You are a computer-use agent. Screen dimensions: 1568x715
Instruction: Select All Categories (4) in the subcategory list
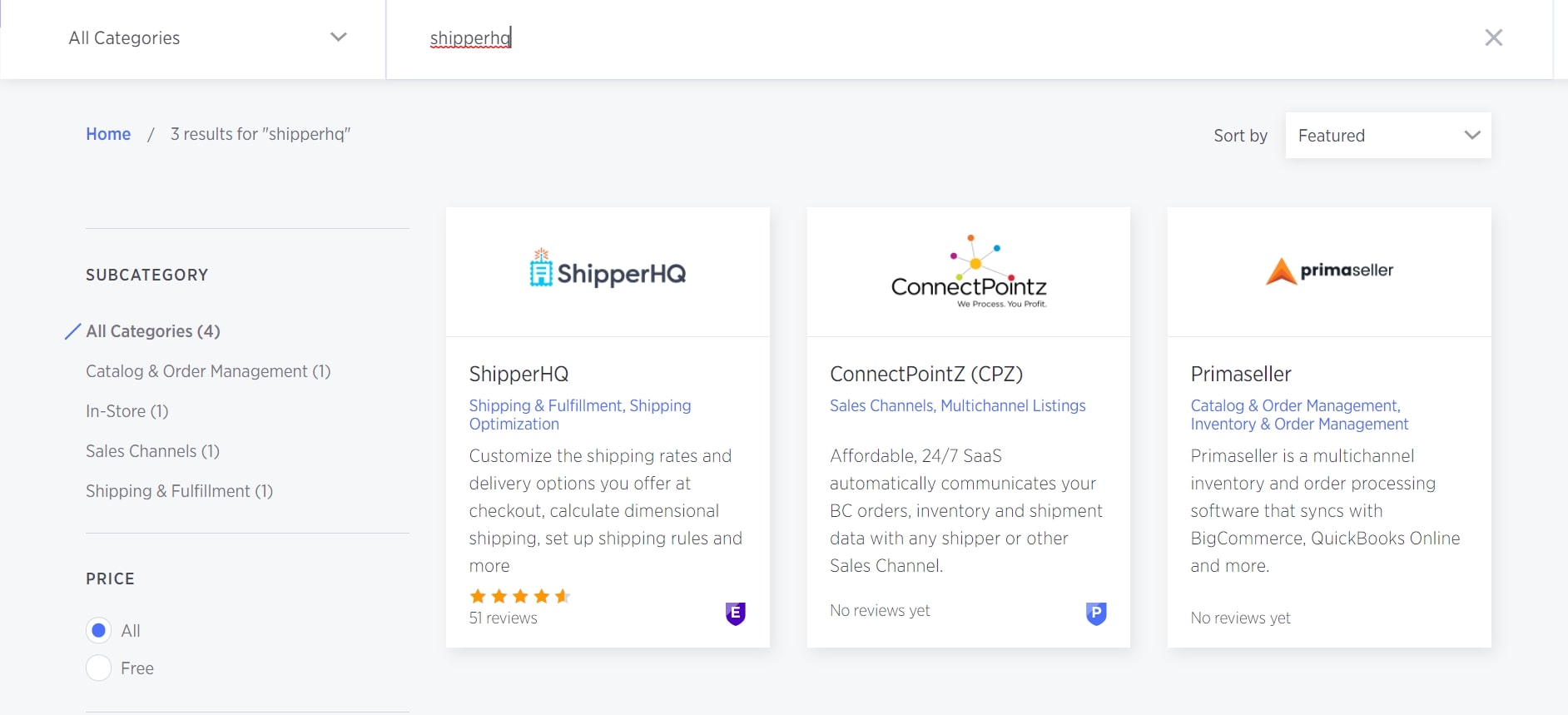(153, 331)
